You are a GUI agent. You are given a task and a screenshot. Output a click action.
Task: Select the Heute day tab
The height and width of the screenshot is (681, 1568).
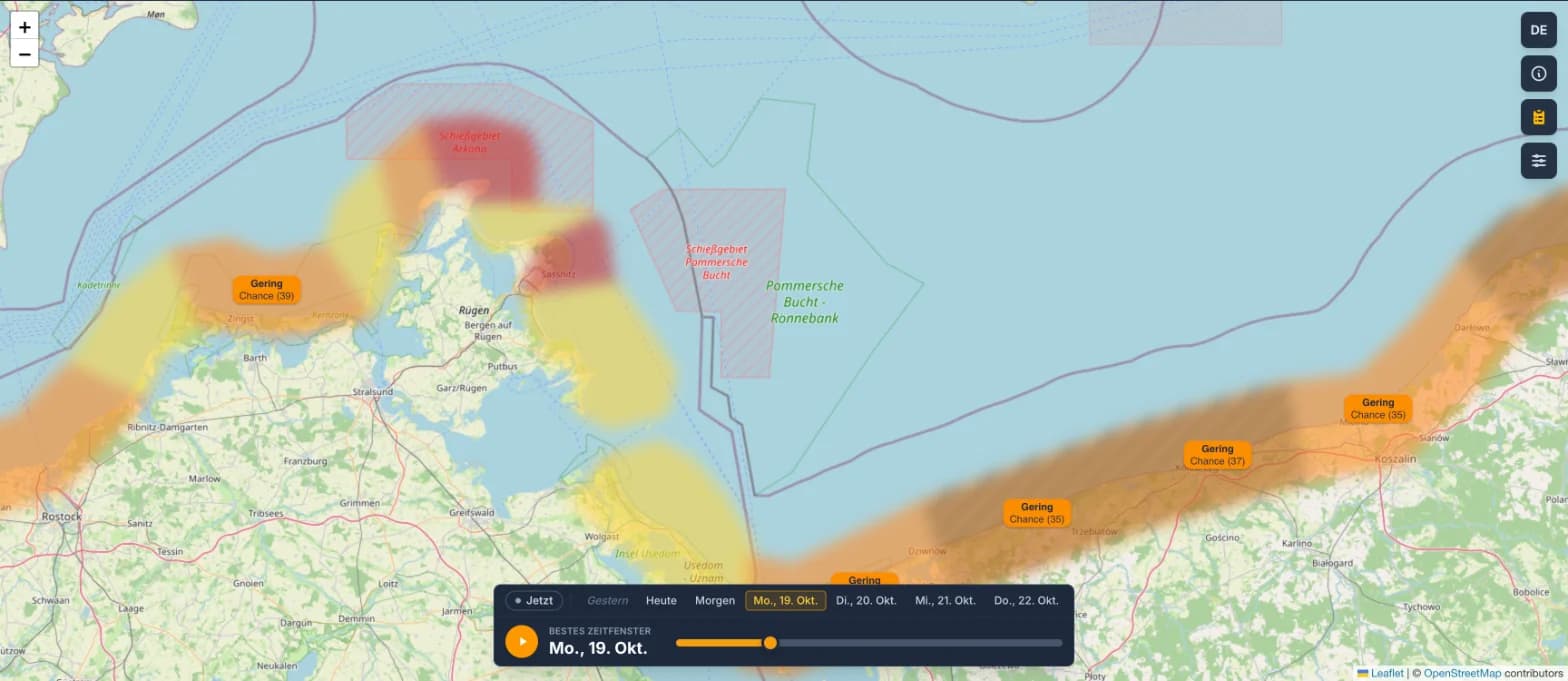pos(661,601)
